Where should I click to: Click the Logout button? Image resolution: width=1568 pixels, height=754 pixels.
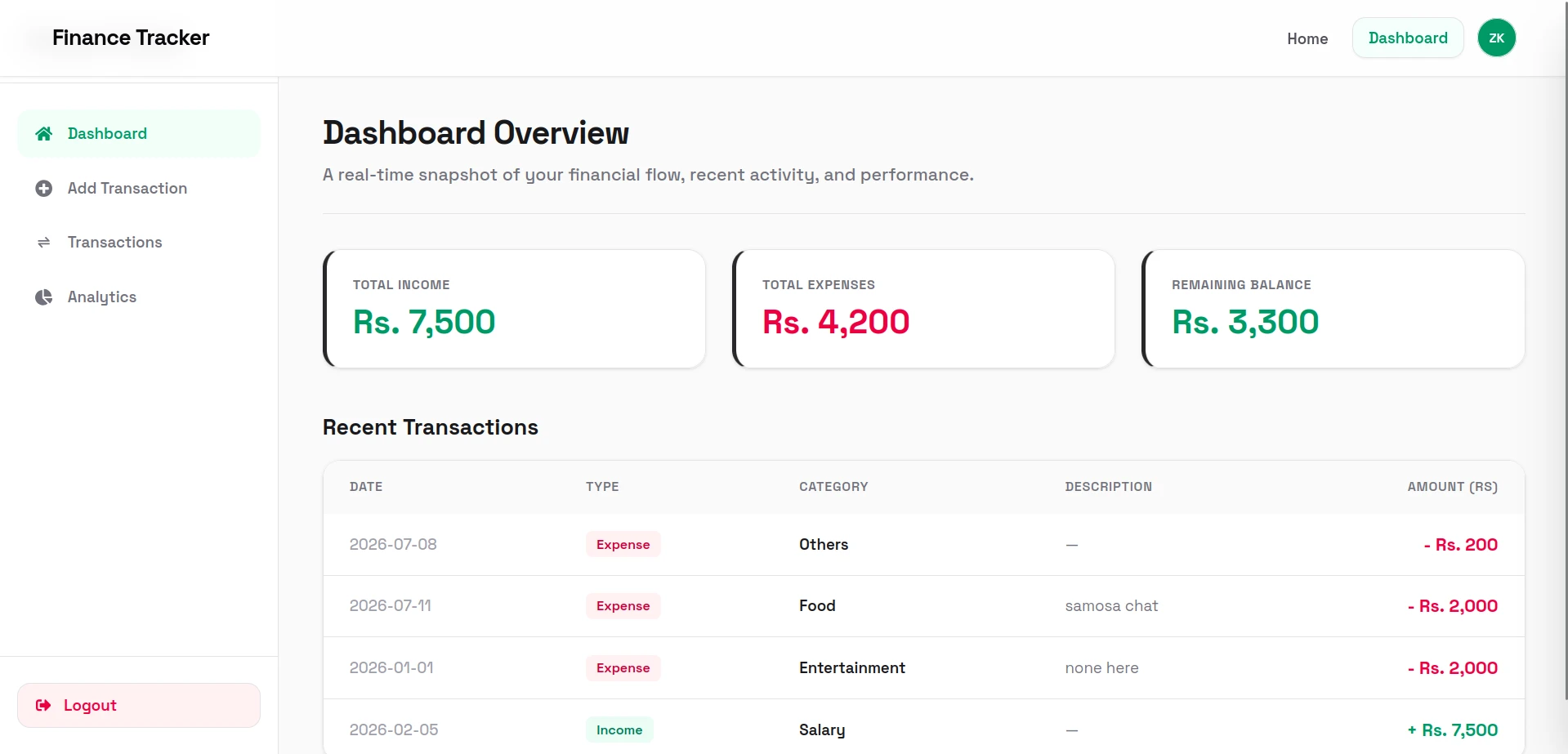pos(139,706)
